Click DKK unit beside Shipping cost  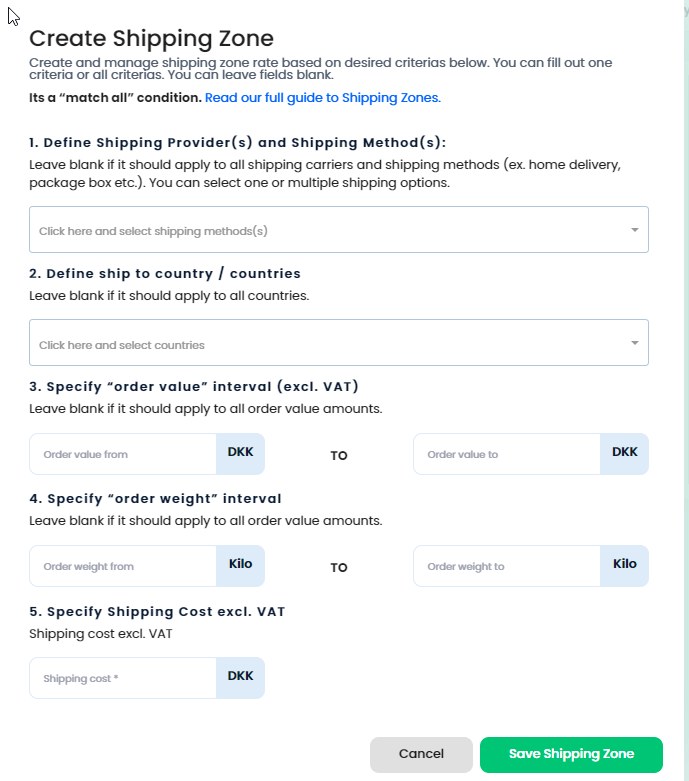point(240,677)
